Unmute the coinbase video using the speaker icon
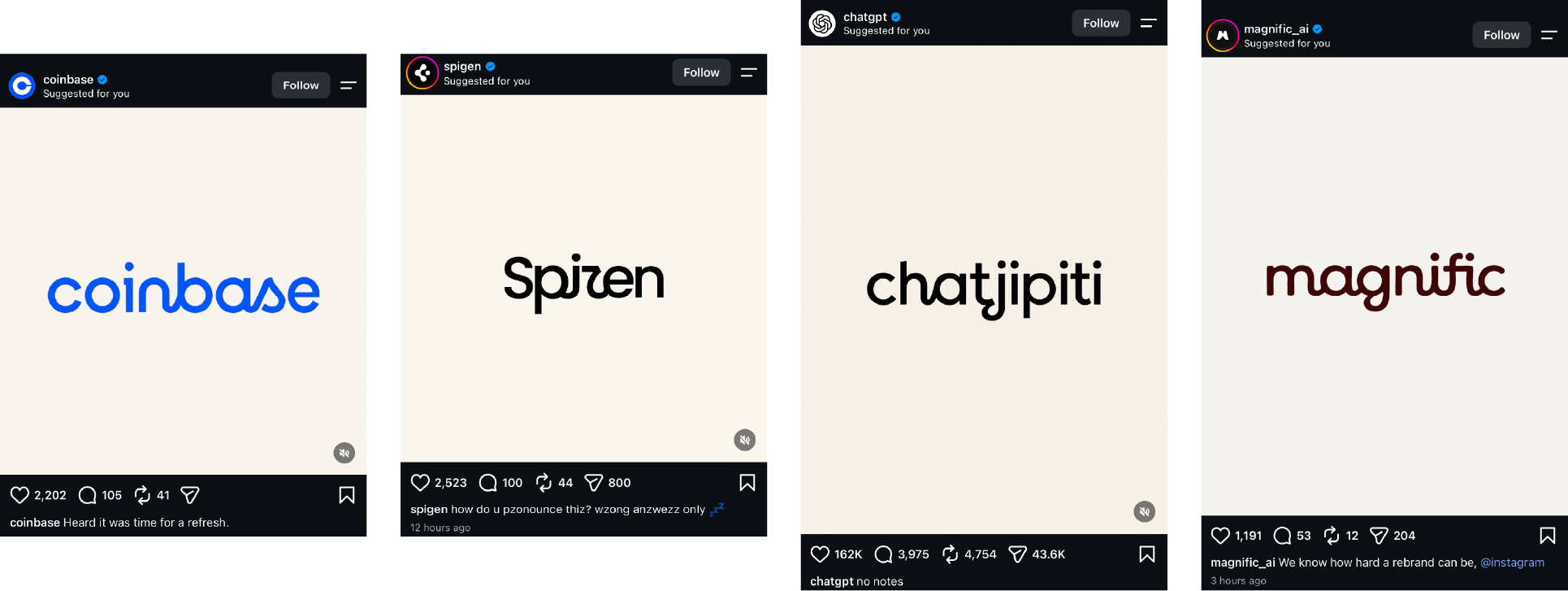The height and width of the screenshot is (591, 1568). click(344, 453)
